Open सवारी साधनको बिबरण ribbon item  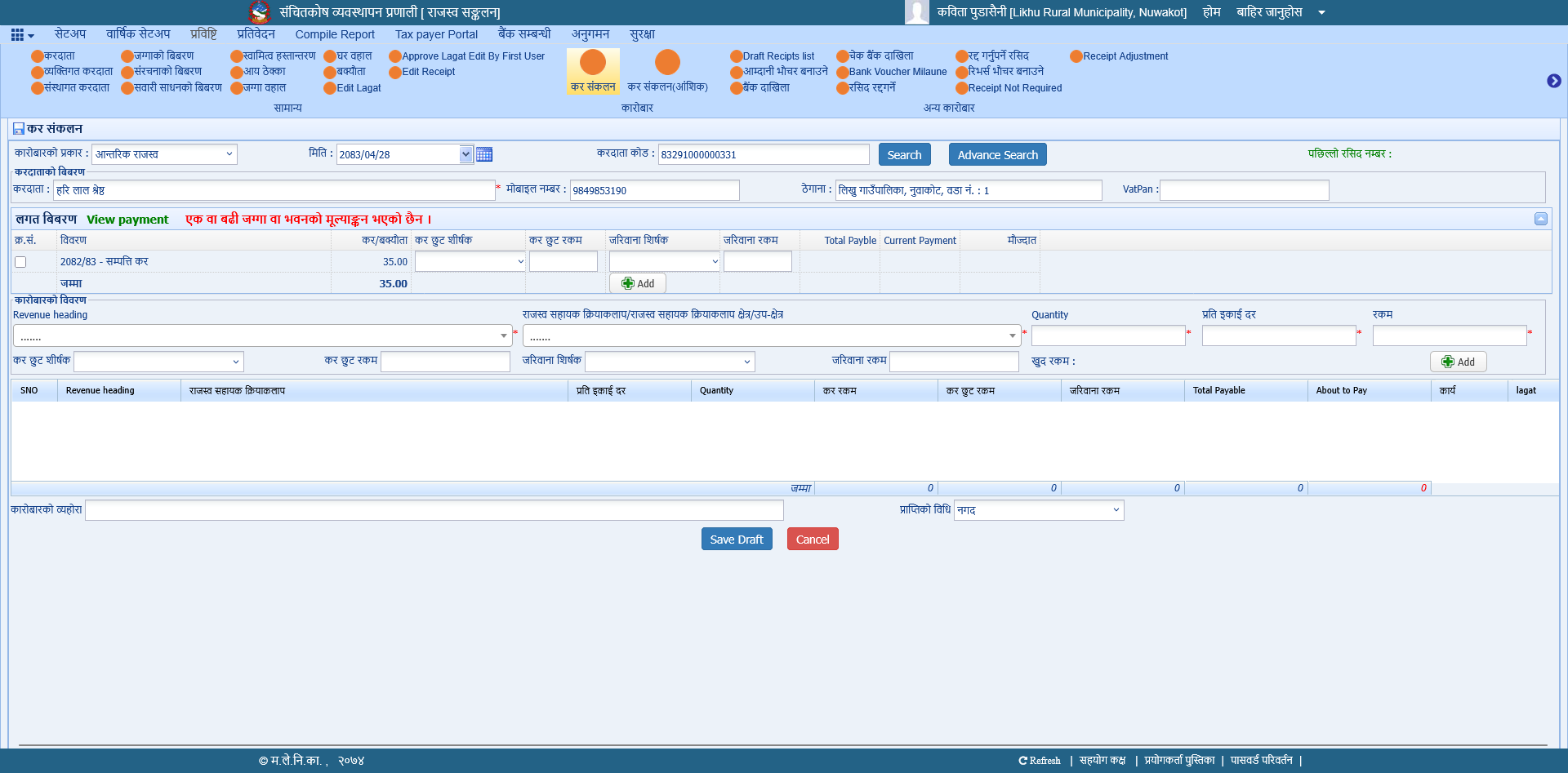pos(171,87)
